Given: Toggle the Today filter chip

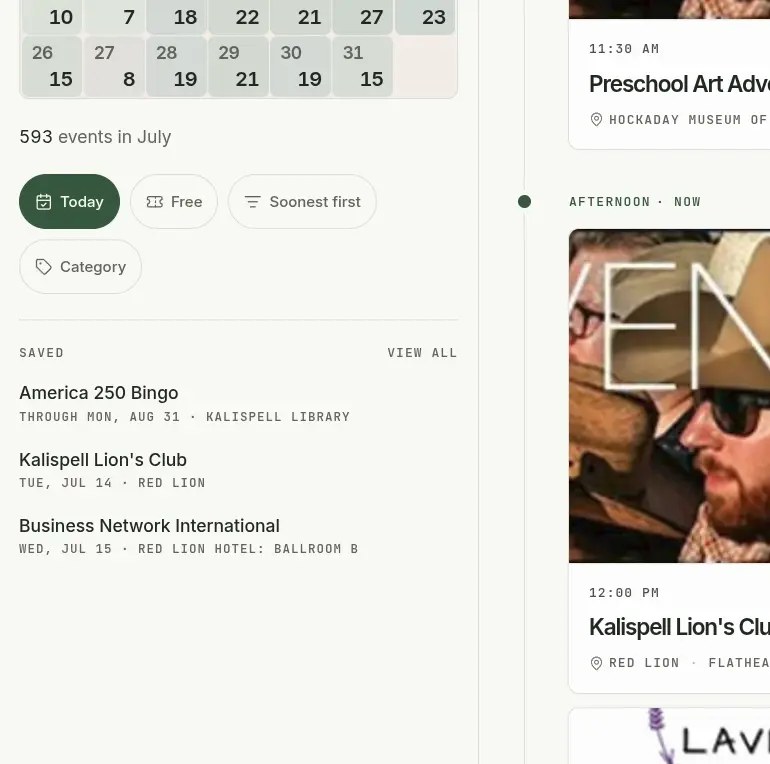Looking at the screenshot, I should [69, 201].
